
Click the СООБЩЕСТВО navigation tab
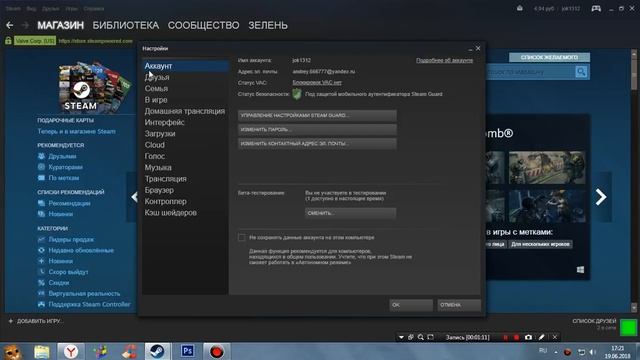pyautogui.click(x=203, y=25)
